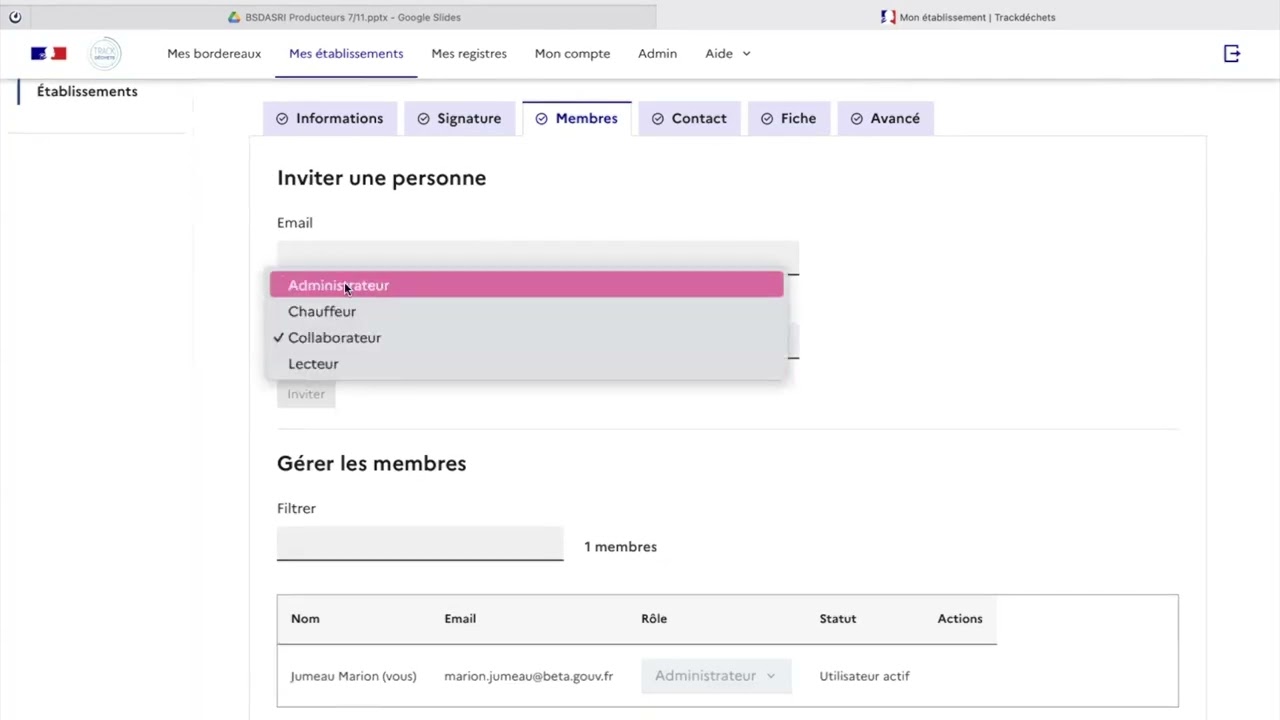The width and height of the screenshot is (1280, 720).
Task: Select the Fiche tab
Action: click(x=788, y=118)
